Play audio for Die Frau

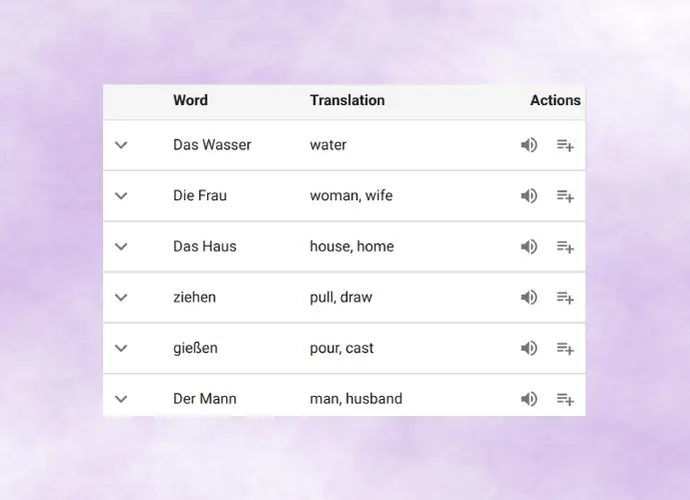(x=529, y=195)
